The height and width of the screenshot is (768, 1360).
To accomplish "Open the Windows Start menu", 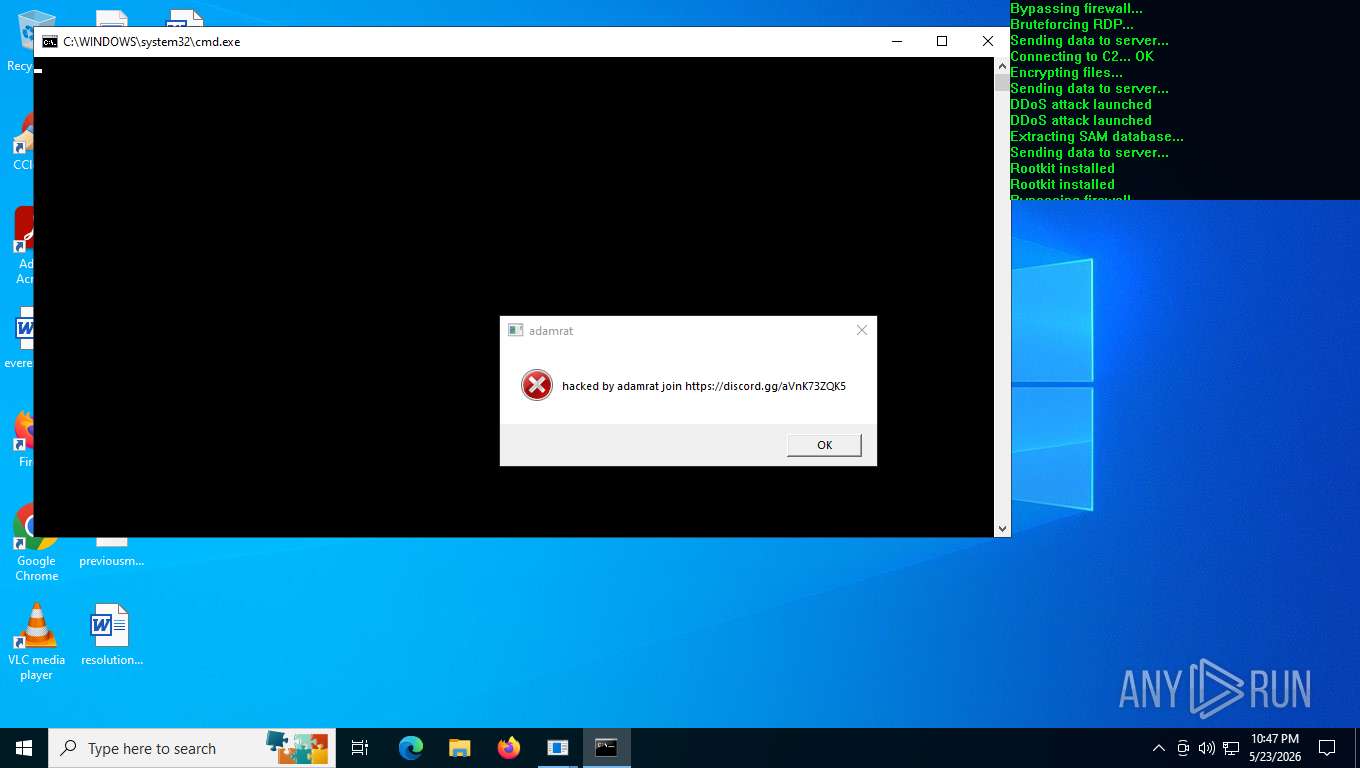I will point(24,748).
